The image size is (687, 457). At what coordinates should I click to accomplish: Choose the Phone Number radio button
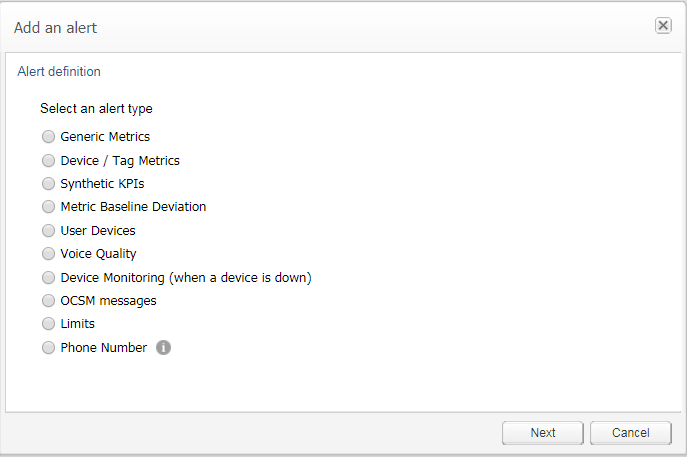tap(48, 348)
